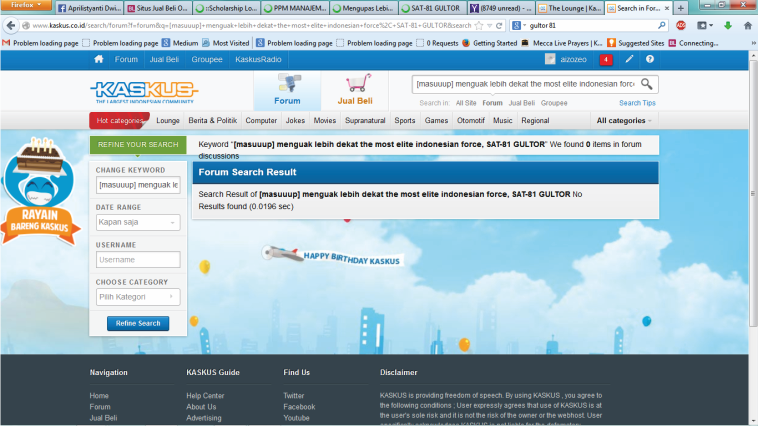
Task: Open the Date Range Kapan saja dropdown
Action: (x=138, y=222)
